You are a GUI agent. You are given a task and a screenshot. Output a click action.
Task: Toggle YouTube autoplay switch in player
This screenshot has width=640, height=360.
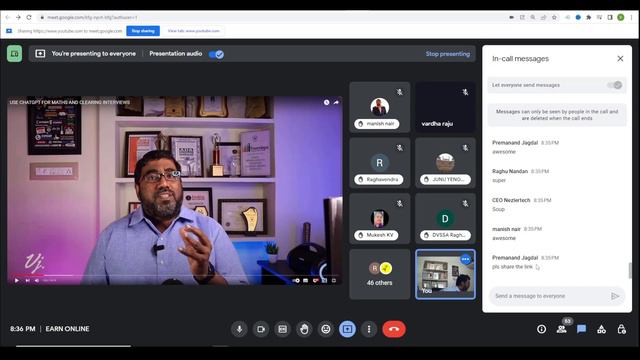tap(296, 280)
